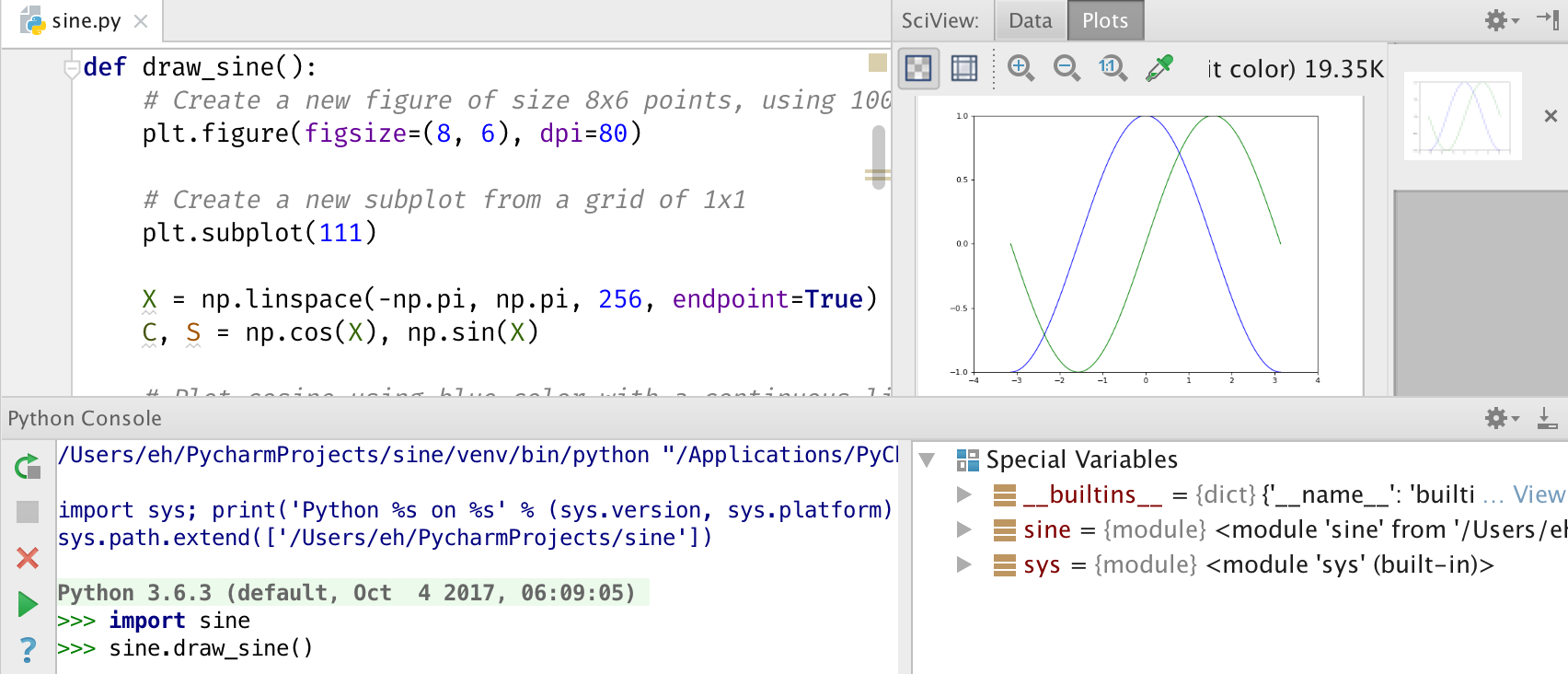Execute current statement with green arrow
Image resolution: width=1568 pixels, height=674 pixels.
28,604
